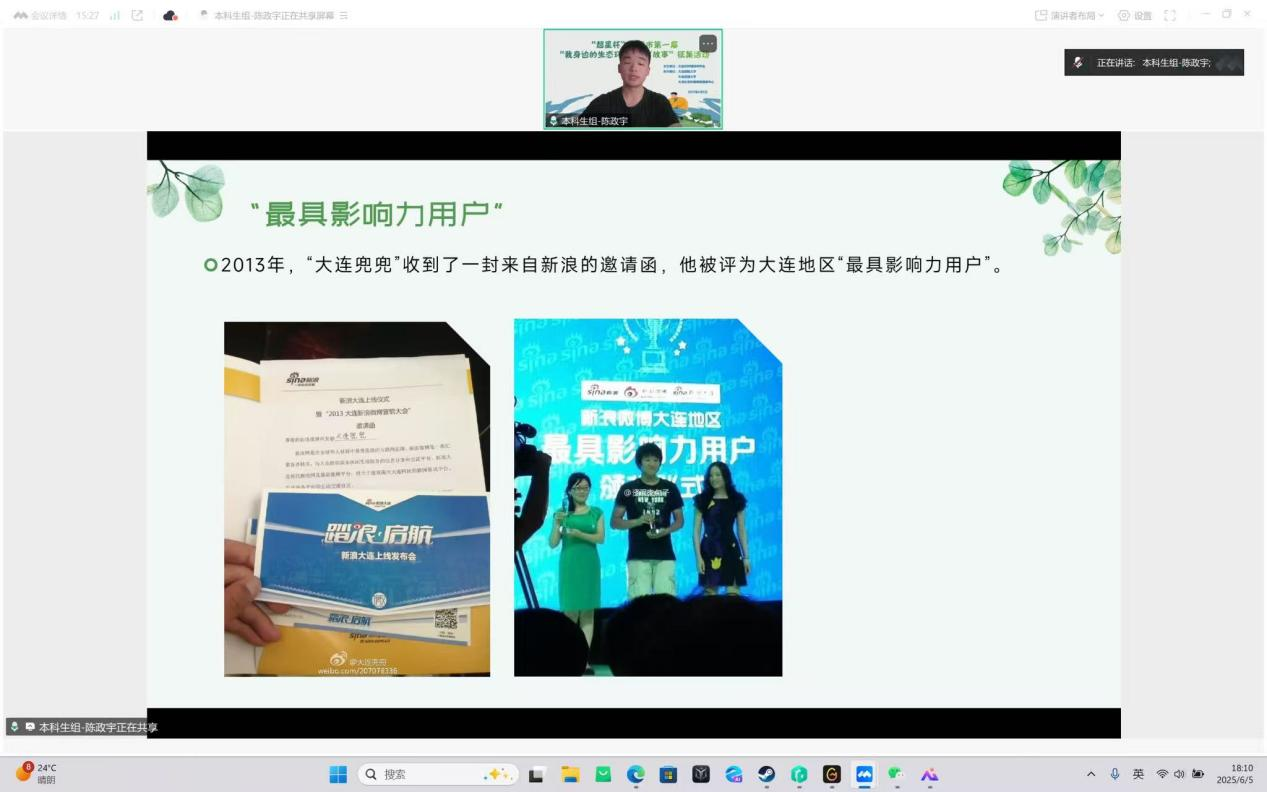Open Steam from the taskbar

(766, 774)
